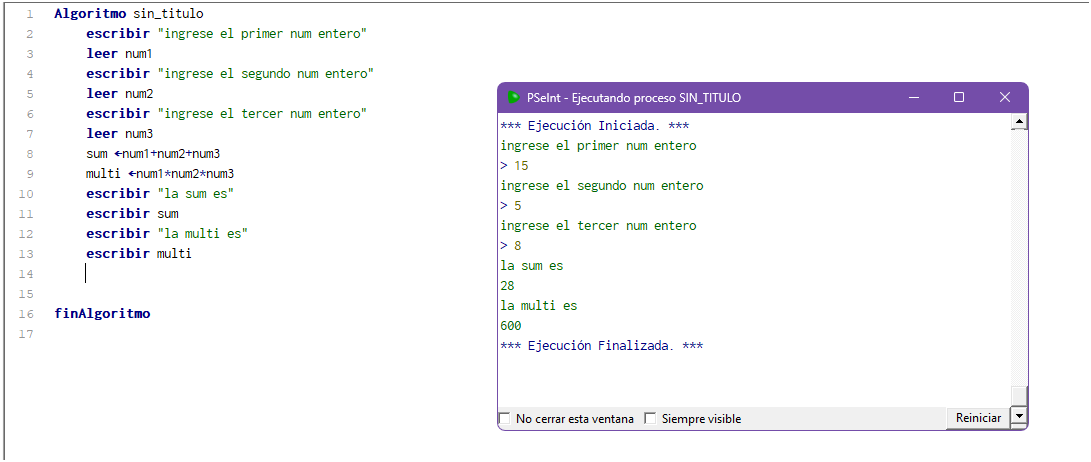Maximize the PSeInt execution window
Screen dimensions: 1091x462
[959, 97]
